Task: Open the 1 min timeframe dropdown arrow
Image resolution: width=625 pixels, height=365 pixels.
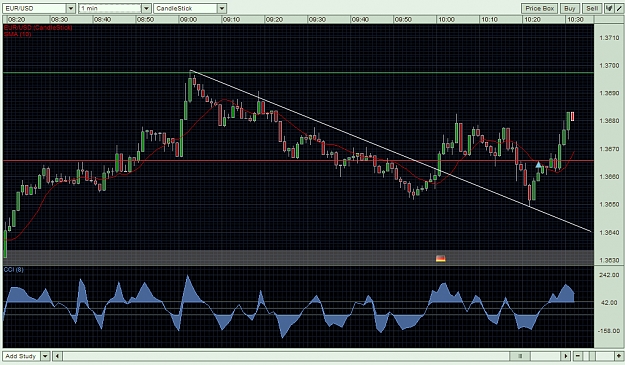Action: click(146, 8)
